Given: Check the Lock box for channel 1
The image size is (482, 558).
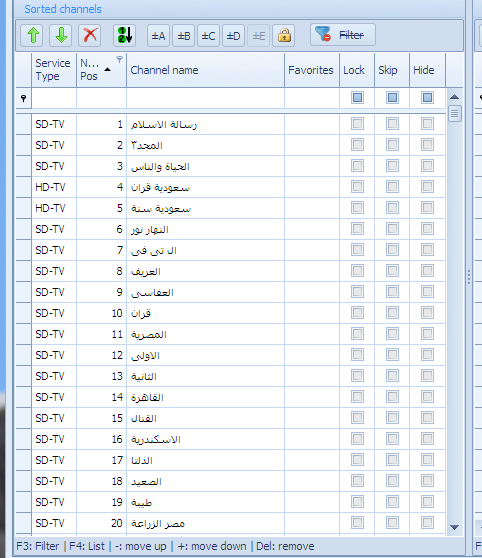Looking at the screenshot, I should click(x=357, y=124).
